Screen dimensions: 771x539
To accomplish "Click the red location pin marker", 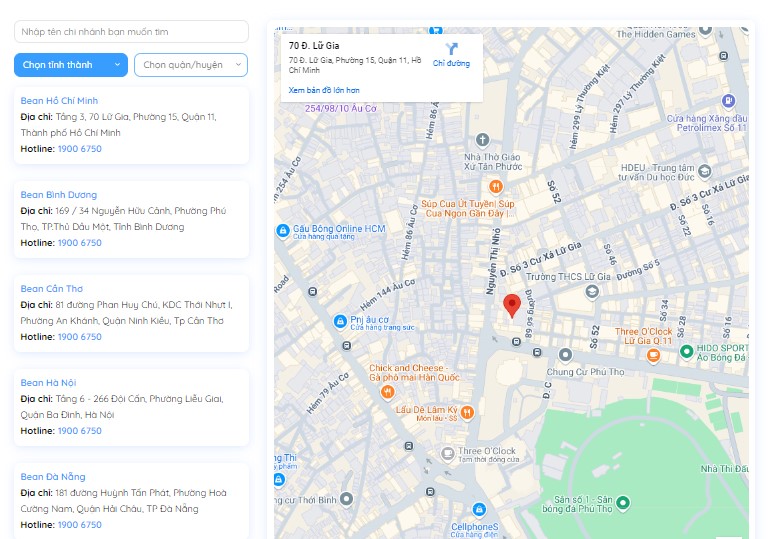I will coord(512,306).
